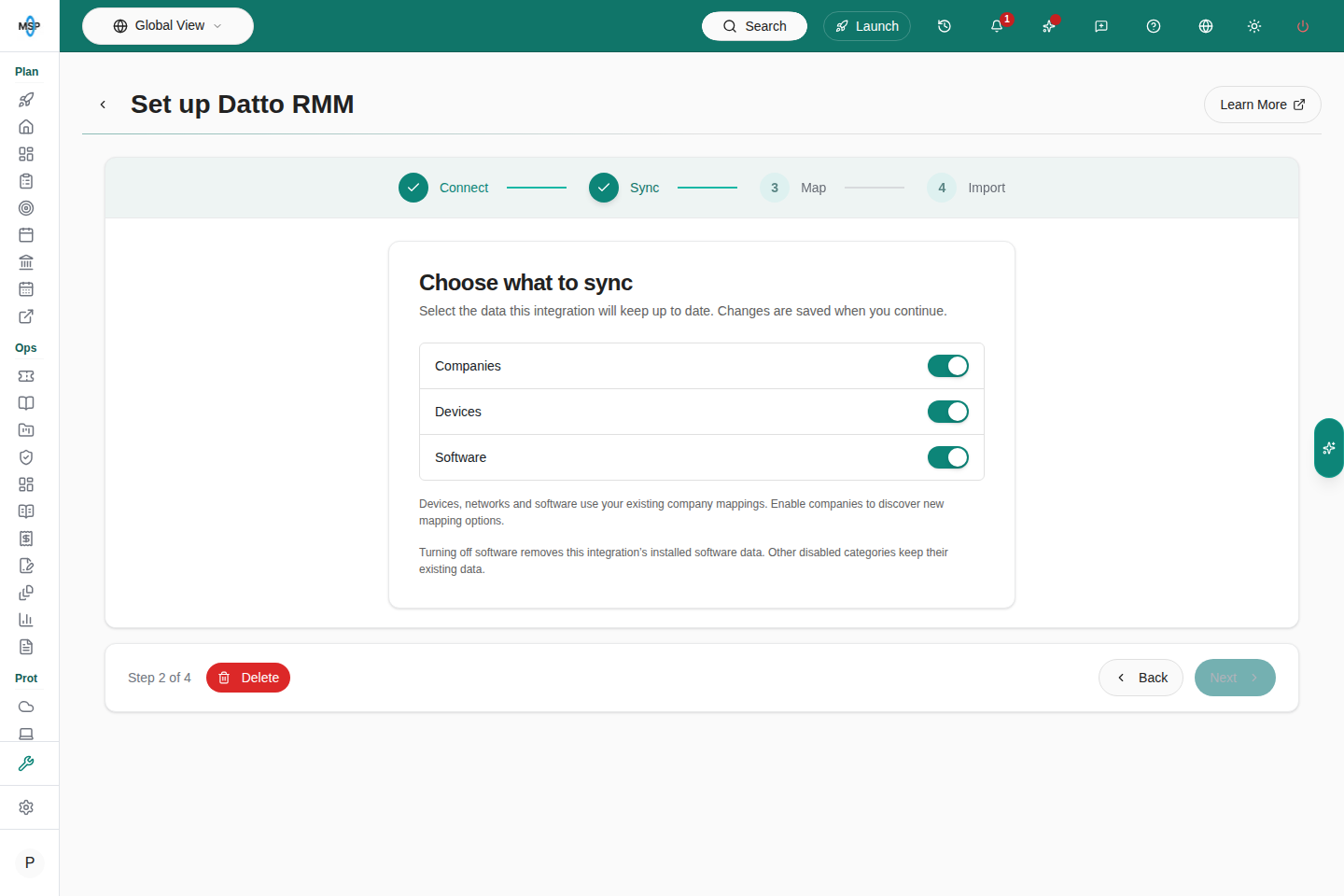Click the Search field in top bar
1344x896 pixels.
754,26
